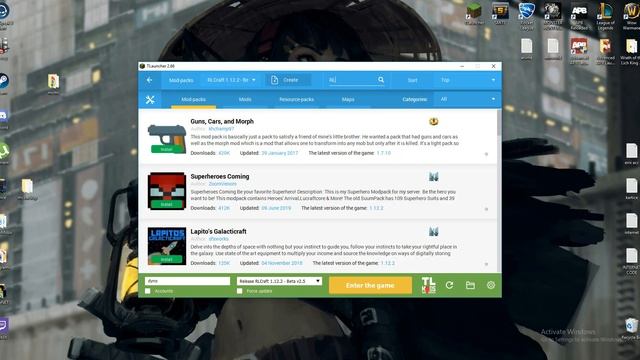
Task: Click the Forge icon on Superheroes Coming
Action: tap(433, 176)
